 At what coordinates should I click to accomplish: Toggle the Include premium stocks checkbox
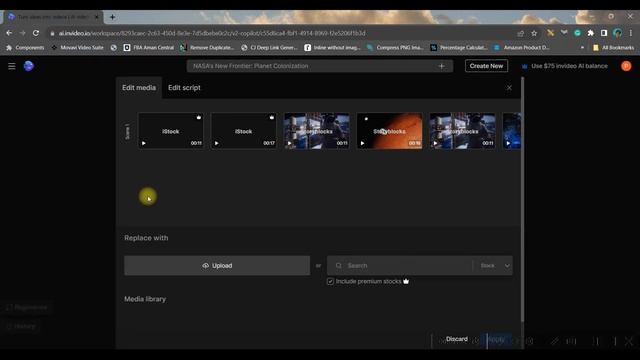click(330, 281)
